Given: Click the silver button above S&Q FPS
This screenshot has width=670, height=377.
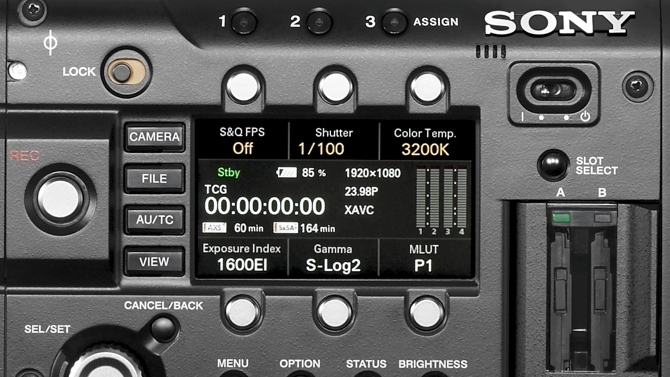Looking at the screenshot, I should coord(243,87).
